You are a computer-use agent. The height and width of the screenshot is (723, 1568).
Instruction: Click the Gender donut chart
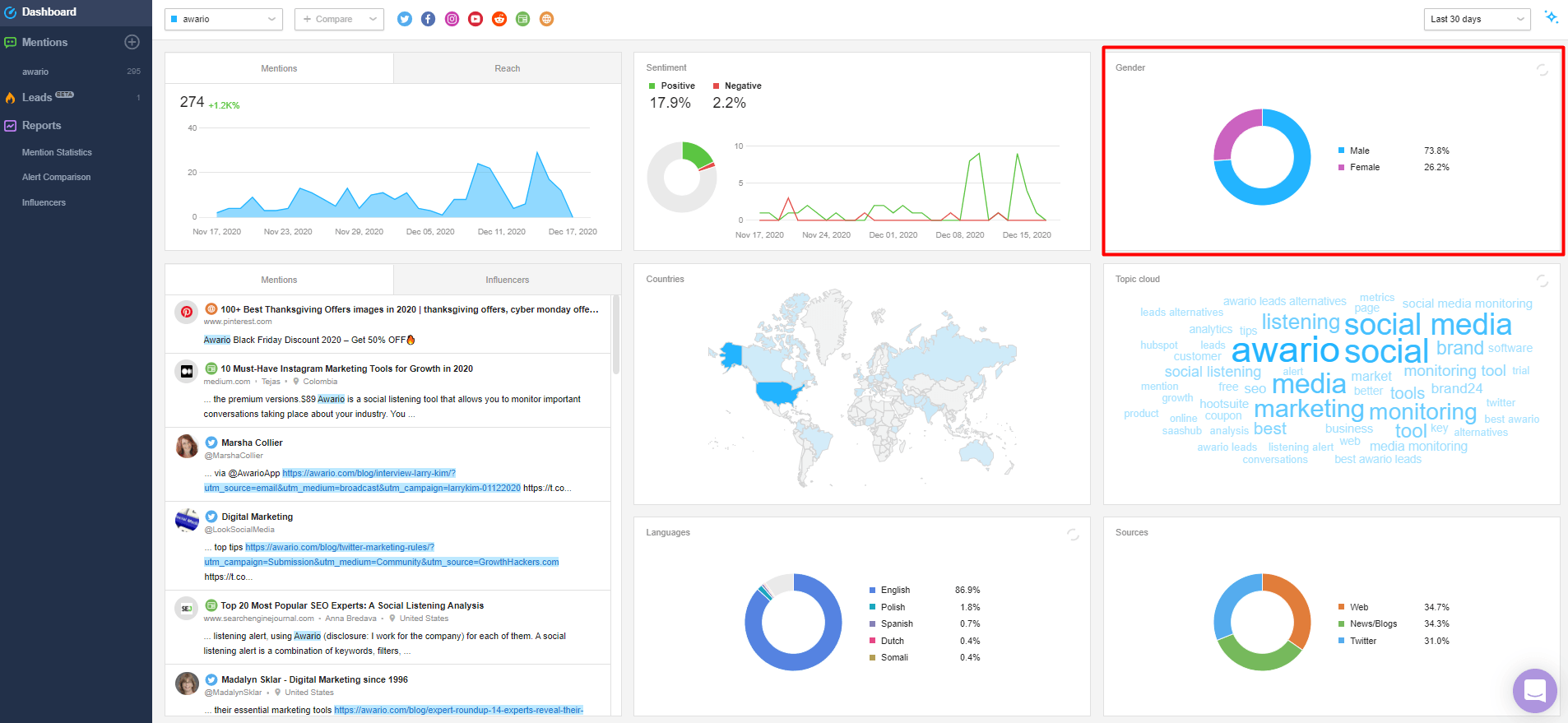coord(1262,157)
